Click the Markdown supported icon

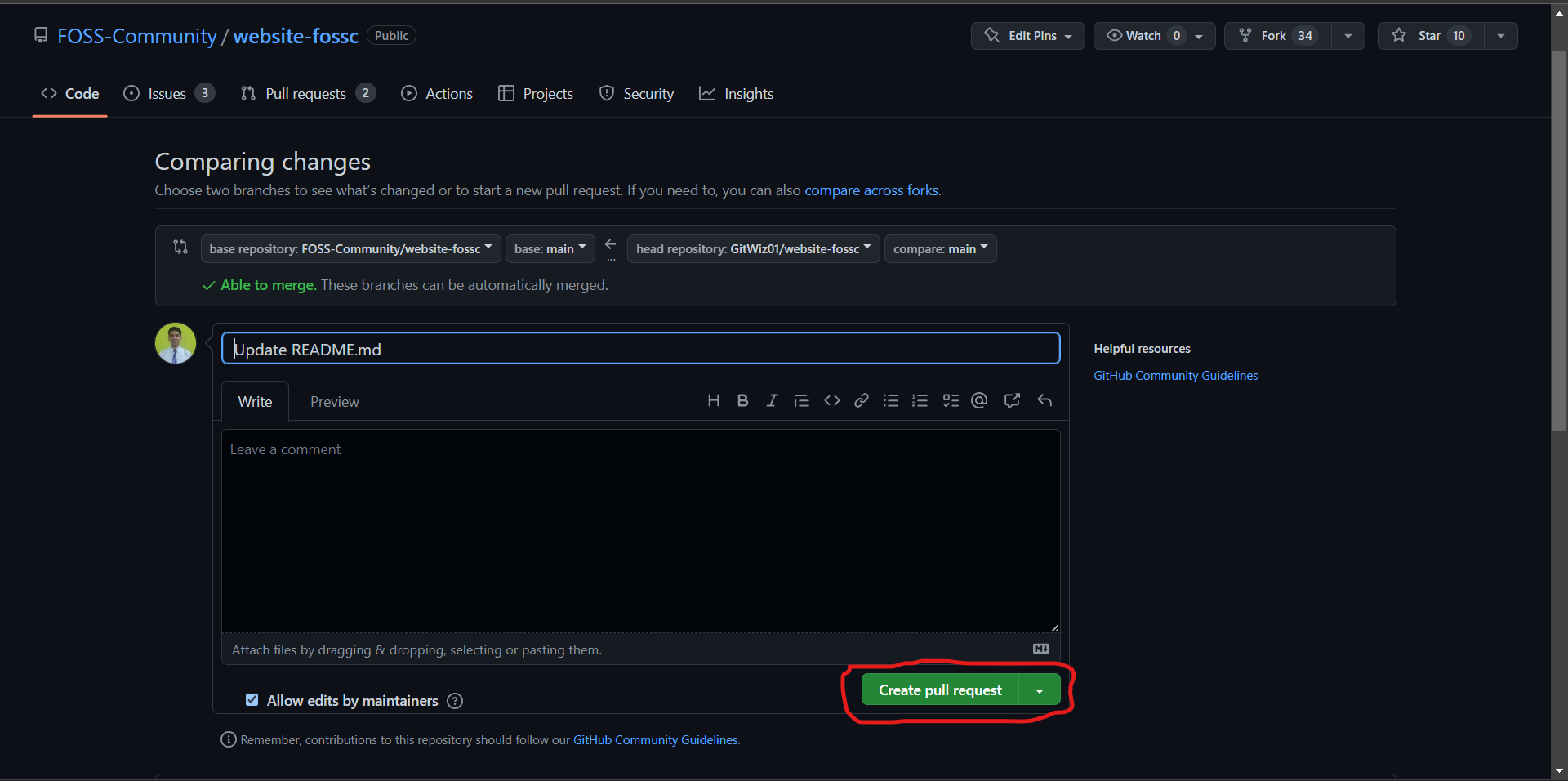[1041, 649]
